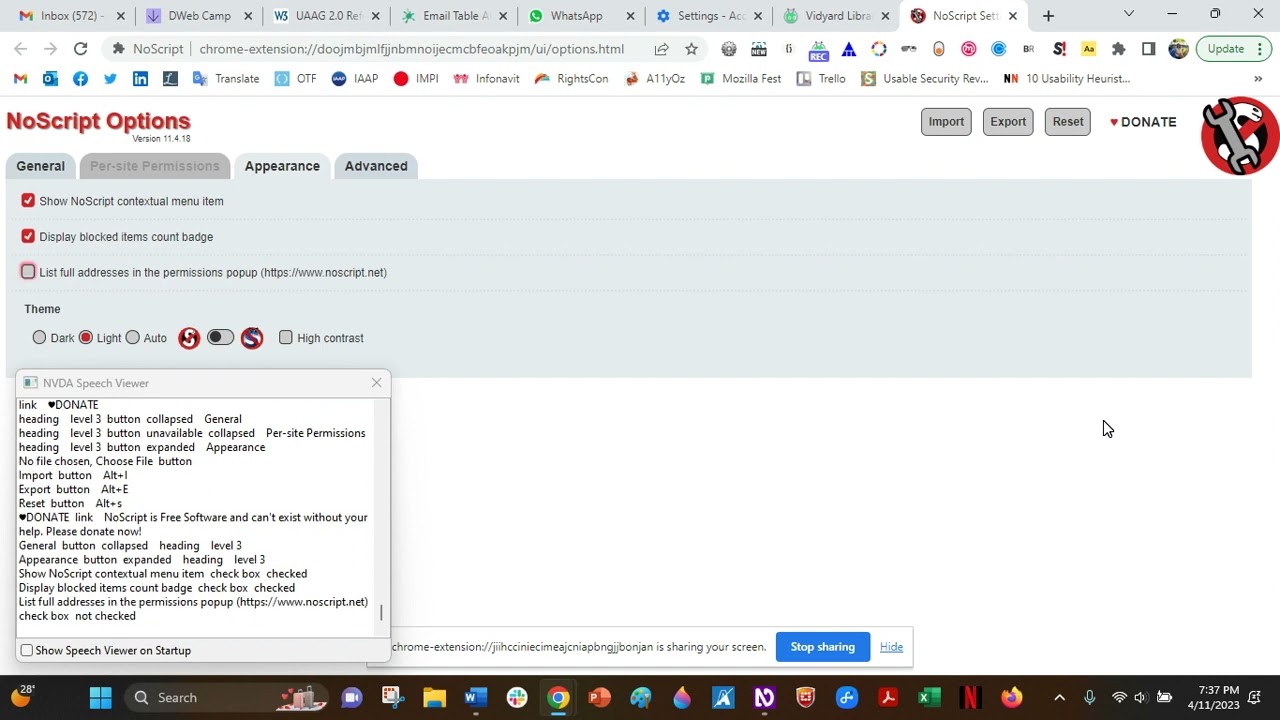Bookmark this page with star icon

point(691,49)
